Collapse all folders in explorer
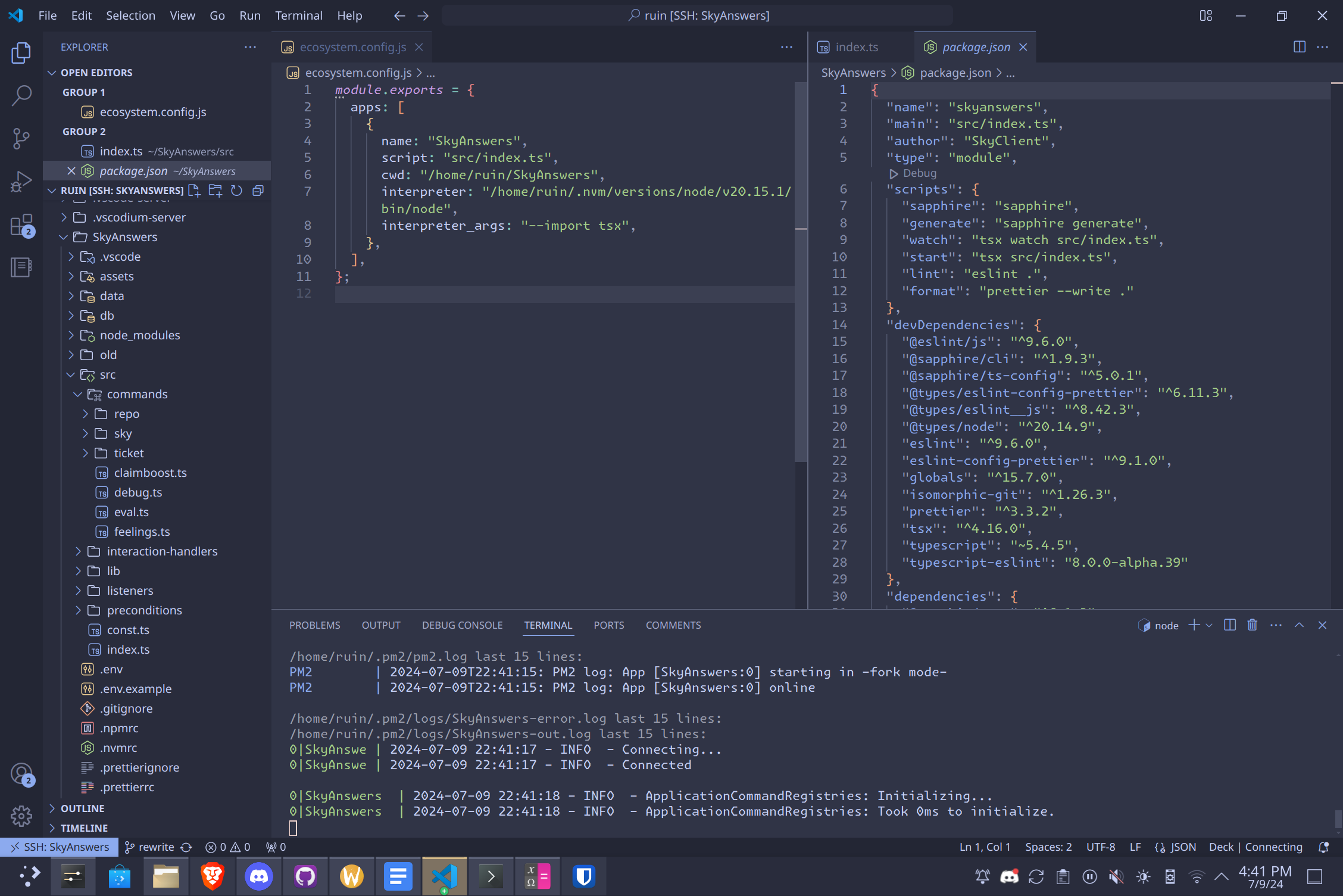Viewport: 1343px width, 896px height. coord(258,191)
